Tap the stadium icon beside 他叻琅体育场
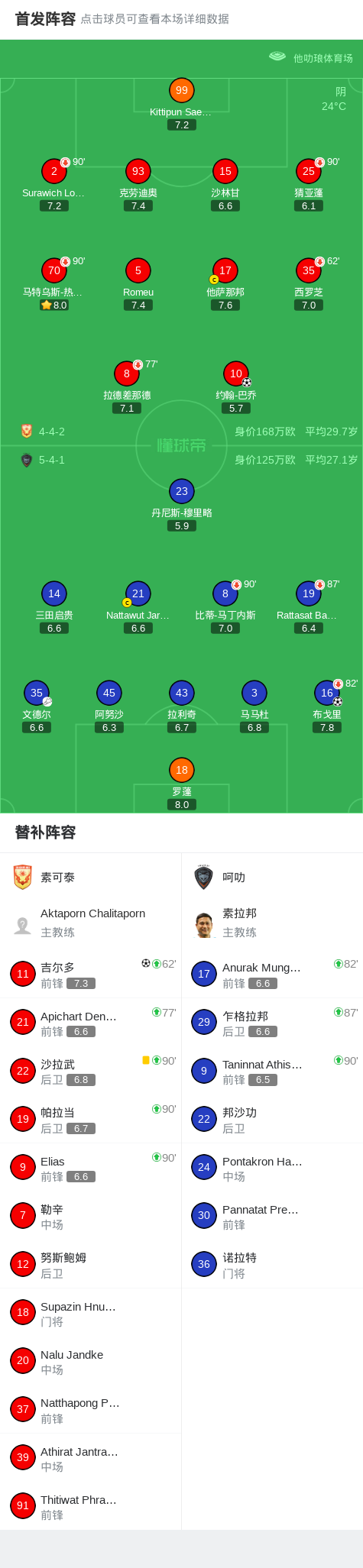 (277, 57)
